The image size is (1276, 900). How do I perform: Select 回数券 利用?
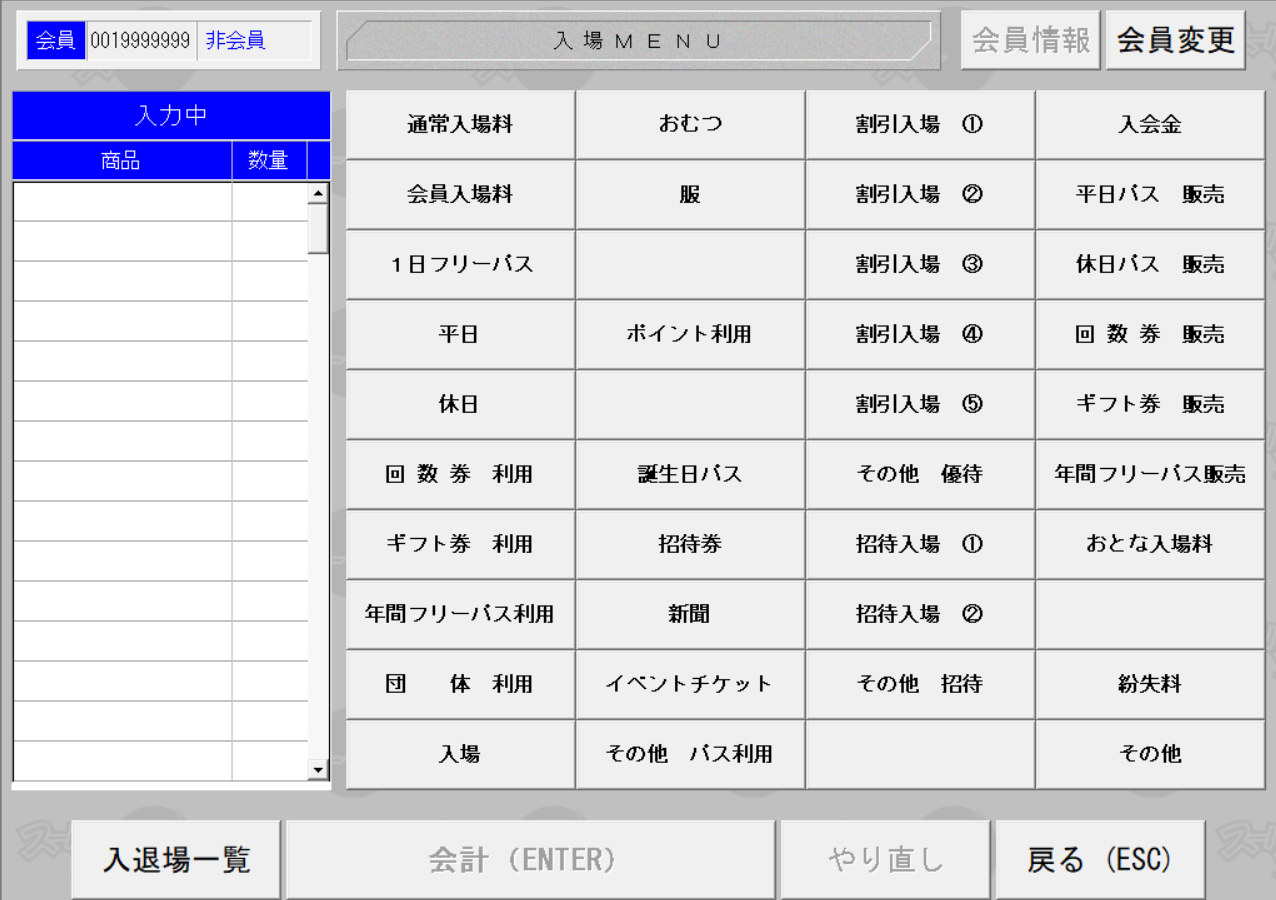pos(460,475)
